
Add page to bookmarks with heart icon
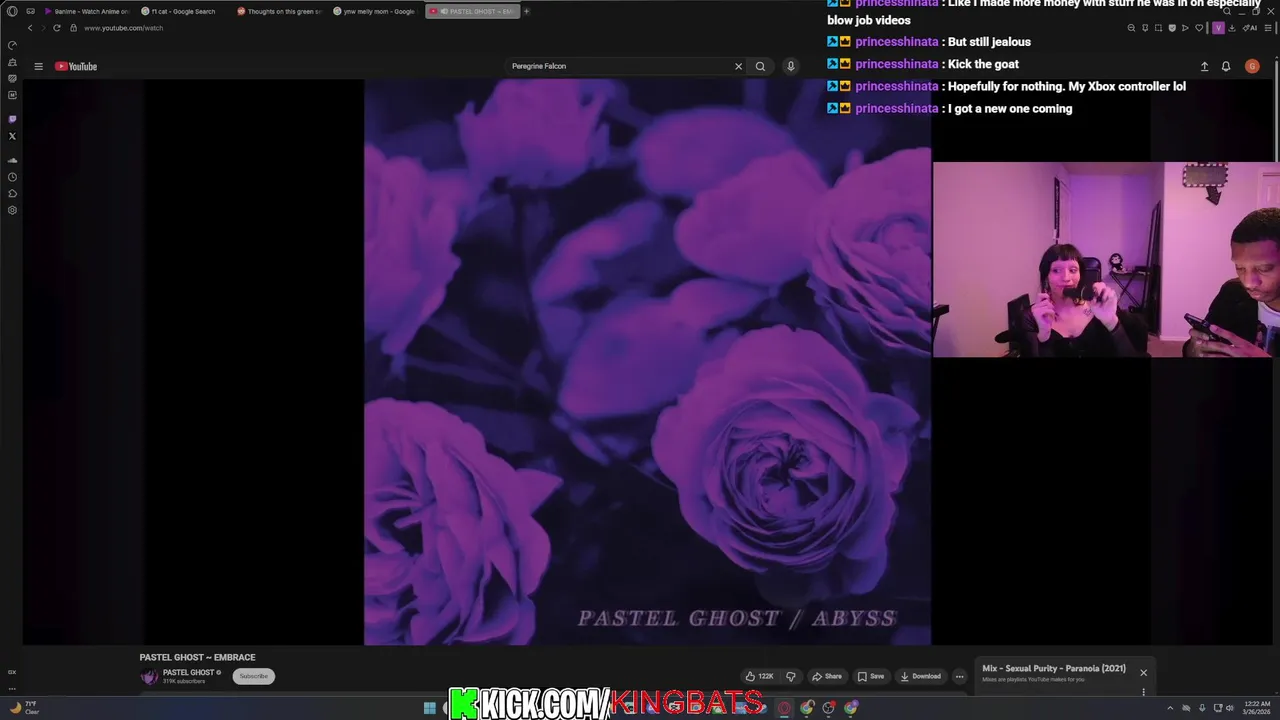1199,28
